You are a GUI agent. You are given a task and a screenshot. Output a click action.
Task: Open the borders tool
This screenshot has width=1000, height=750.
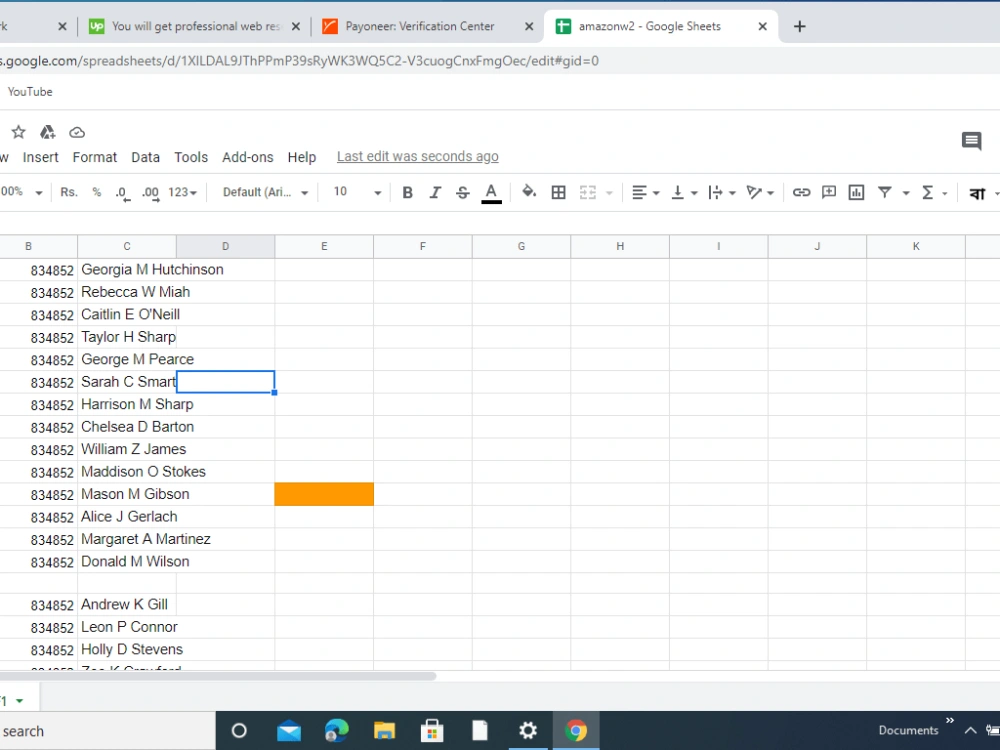(x=559, y=192)
